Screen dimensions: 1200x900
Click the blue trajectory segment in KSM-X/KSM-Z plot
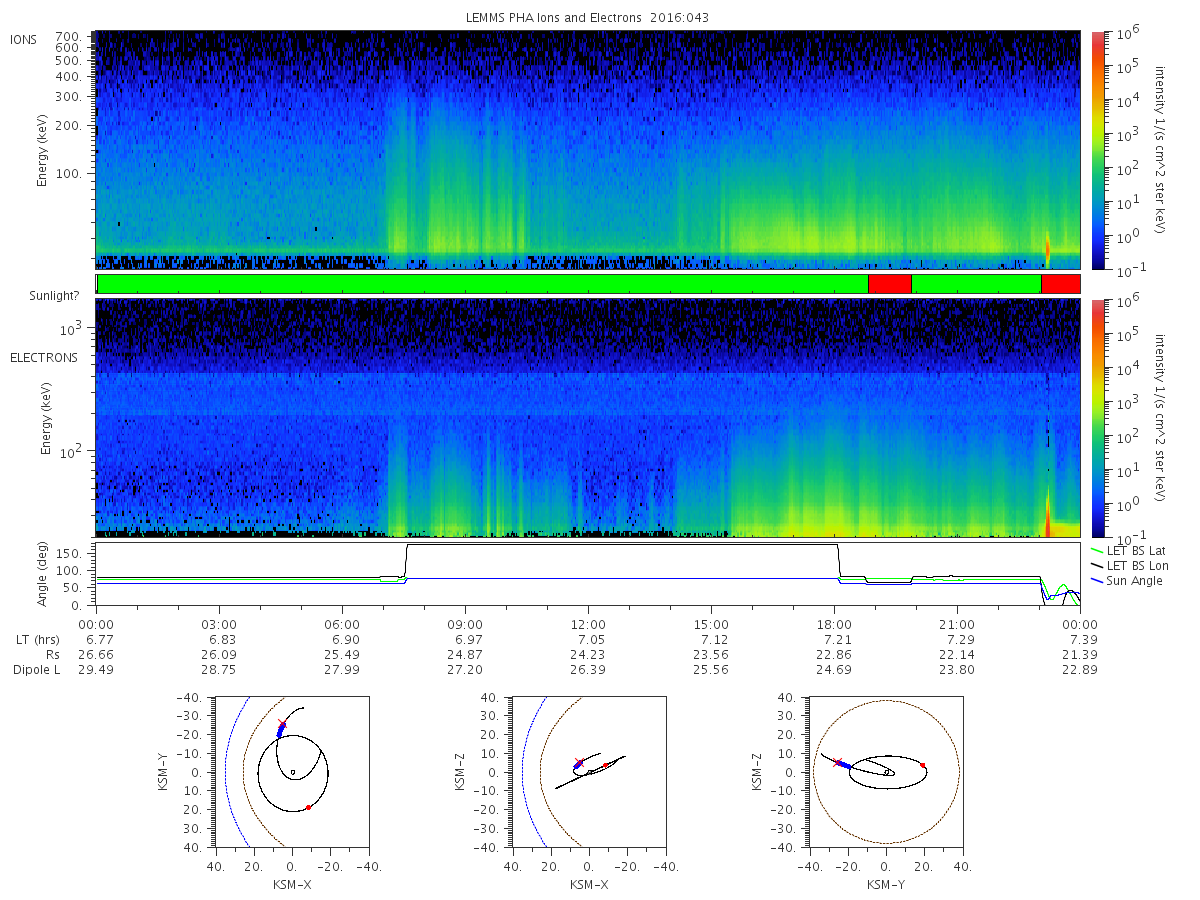[x=578, y=765]
